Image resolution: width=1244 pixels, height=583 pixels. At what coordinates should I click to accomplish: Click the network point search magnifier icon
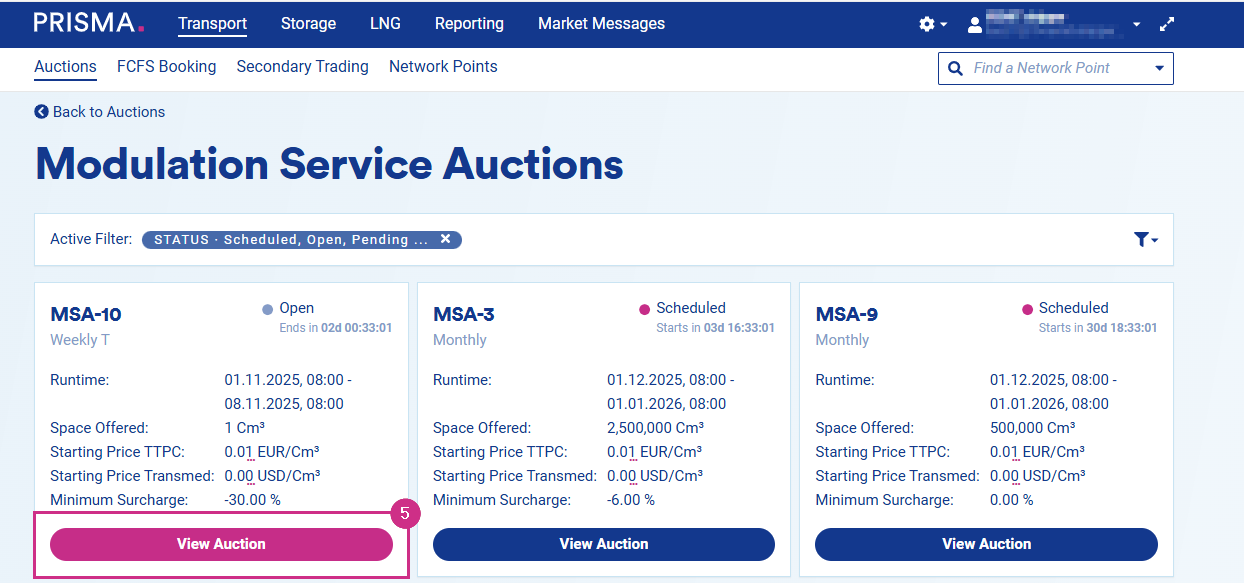[x=955, y=68]
